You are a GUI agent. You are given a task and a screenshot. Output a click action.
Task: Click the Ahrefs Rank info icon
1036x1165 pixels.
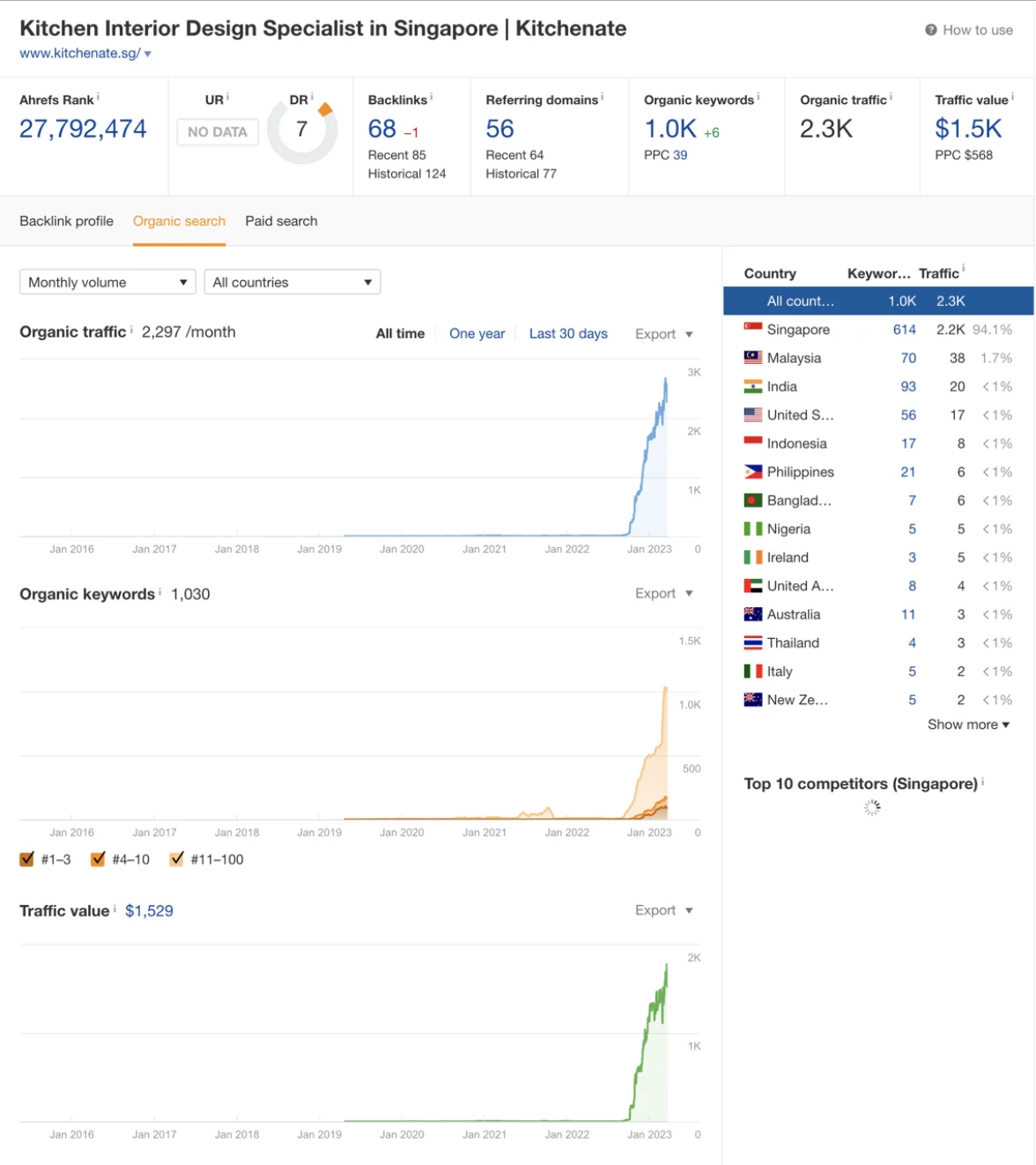tap(98, 97)
